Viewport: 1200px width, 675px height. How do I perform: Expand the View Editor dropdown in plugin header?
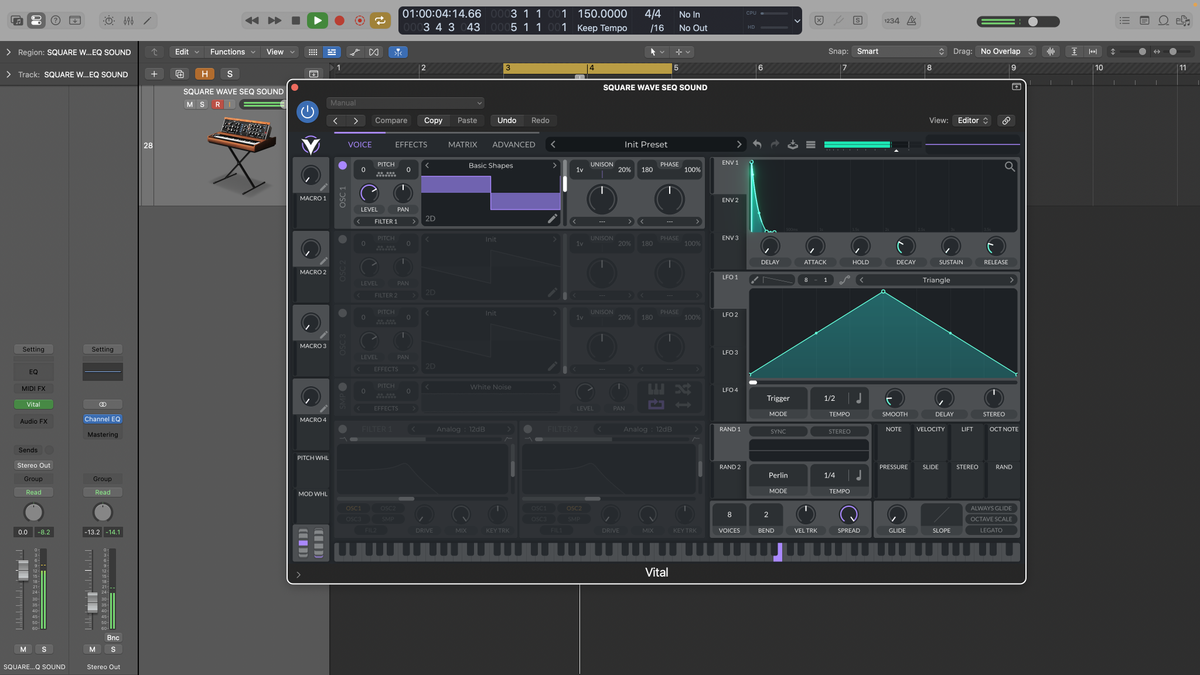point(972,120)
